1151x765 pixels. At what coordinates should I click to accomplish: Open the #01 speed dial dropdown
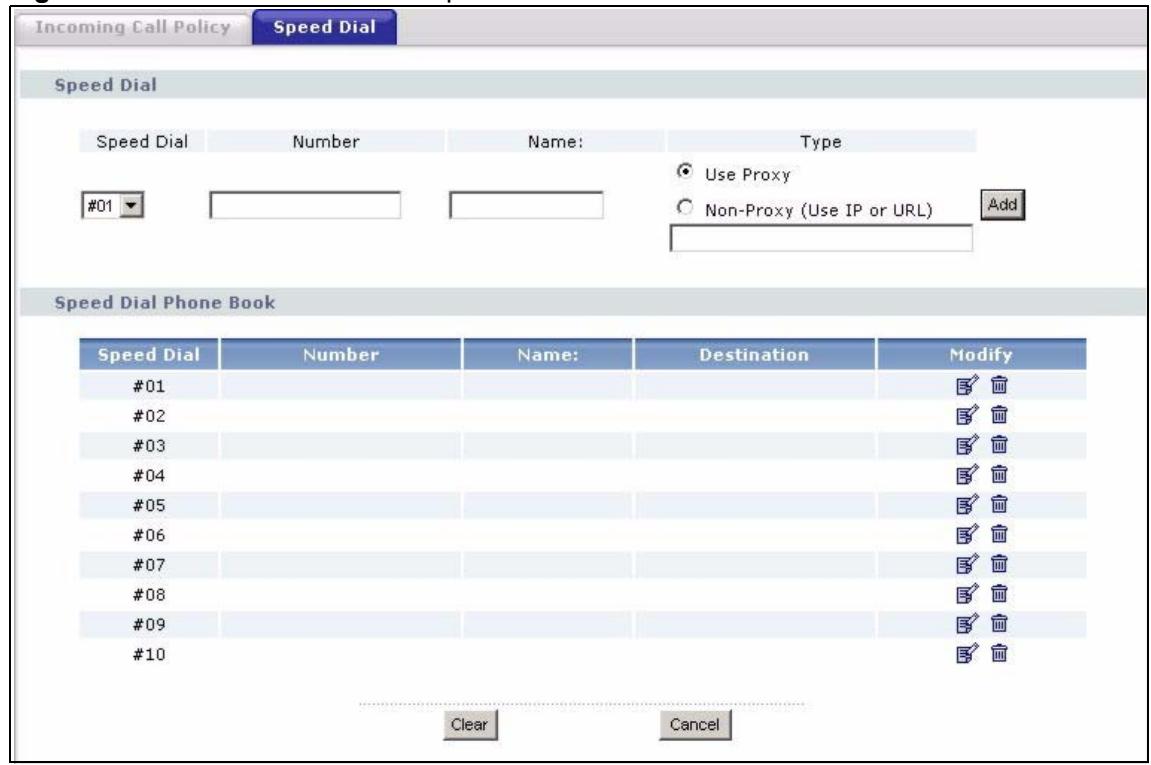[x=112, y=206]
